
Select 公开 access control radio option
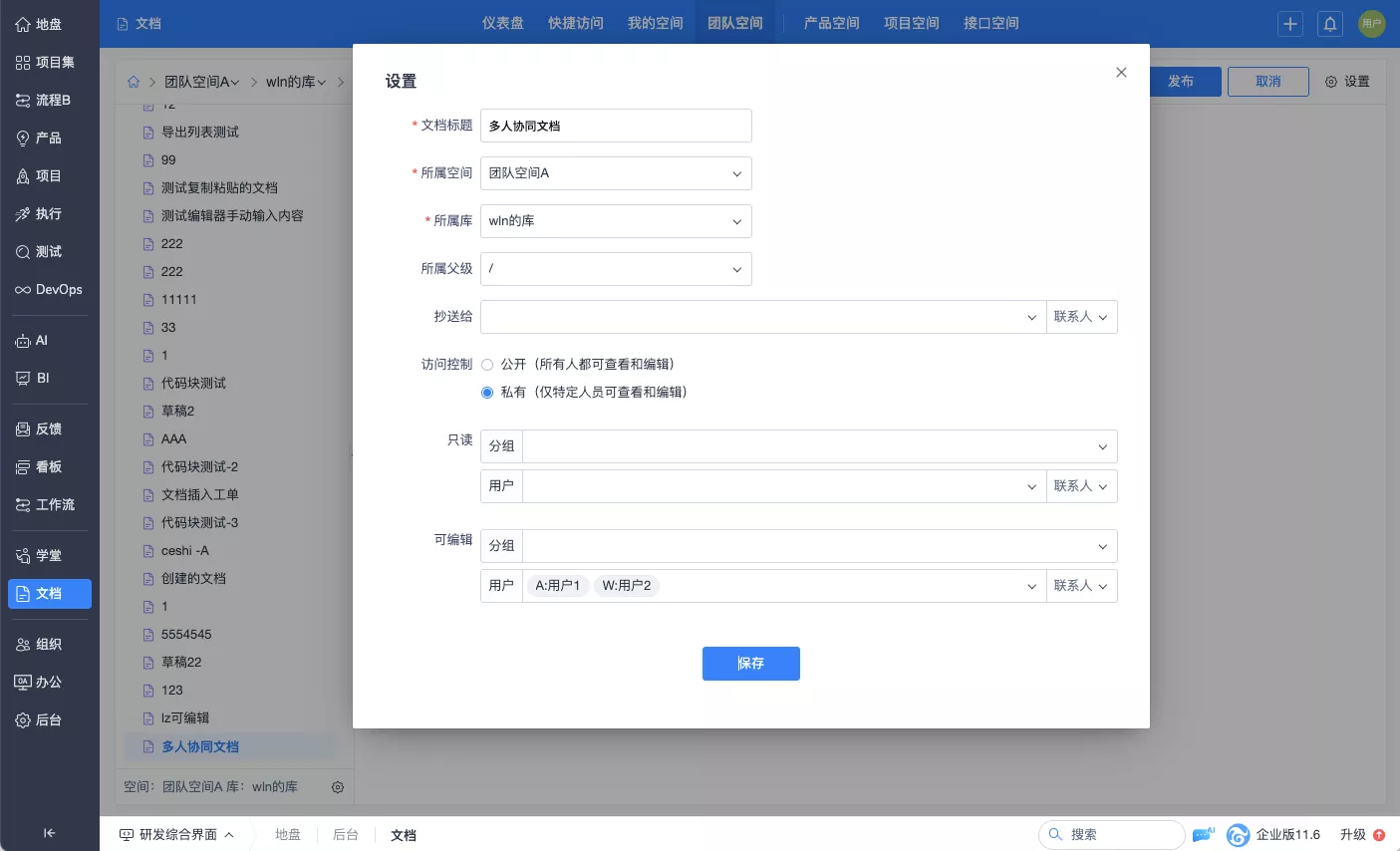[487, 365]
